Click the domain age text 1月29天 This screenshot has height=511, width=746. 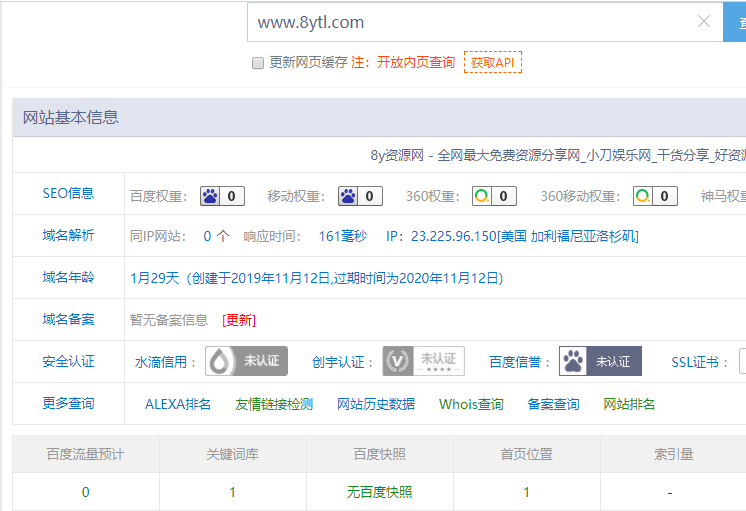click(155, 278)
